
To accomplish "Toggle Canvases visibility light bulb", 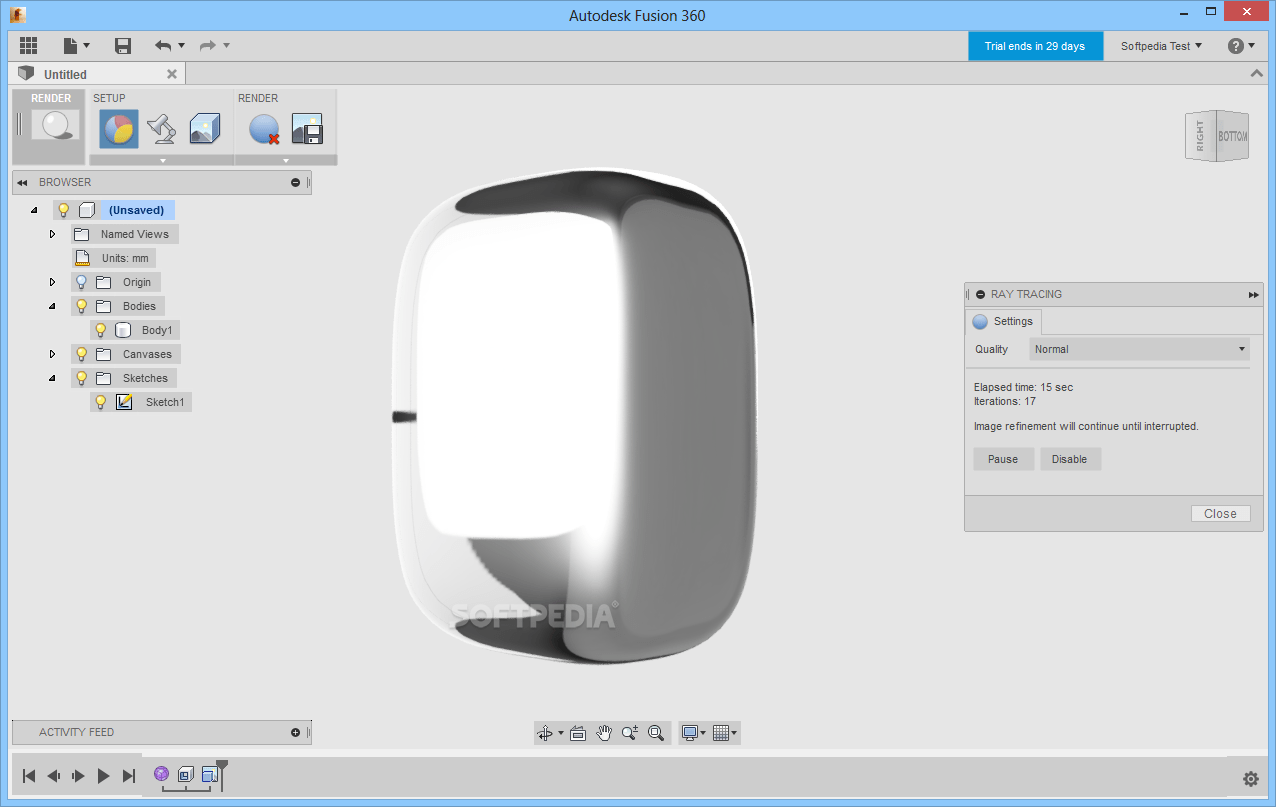I will click(82, 354).
